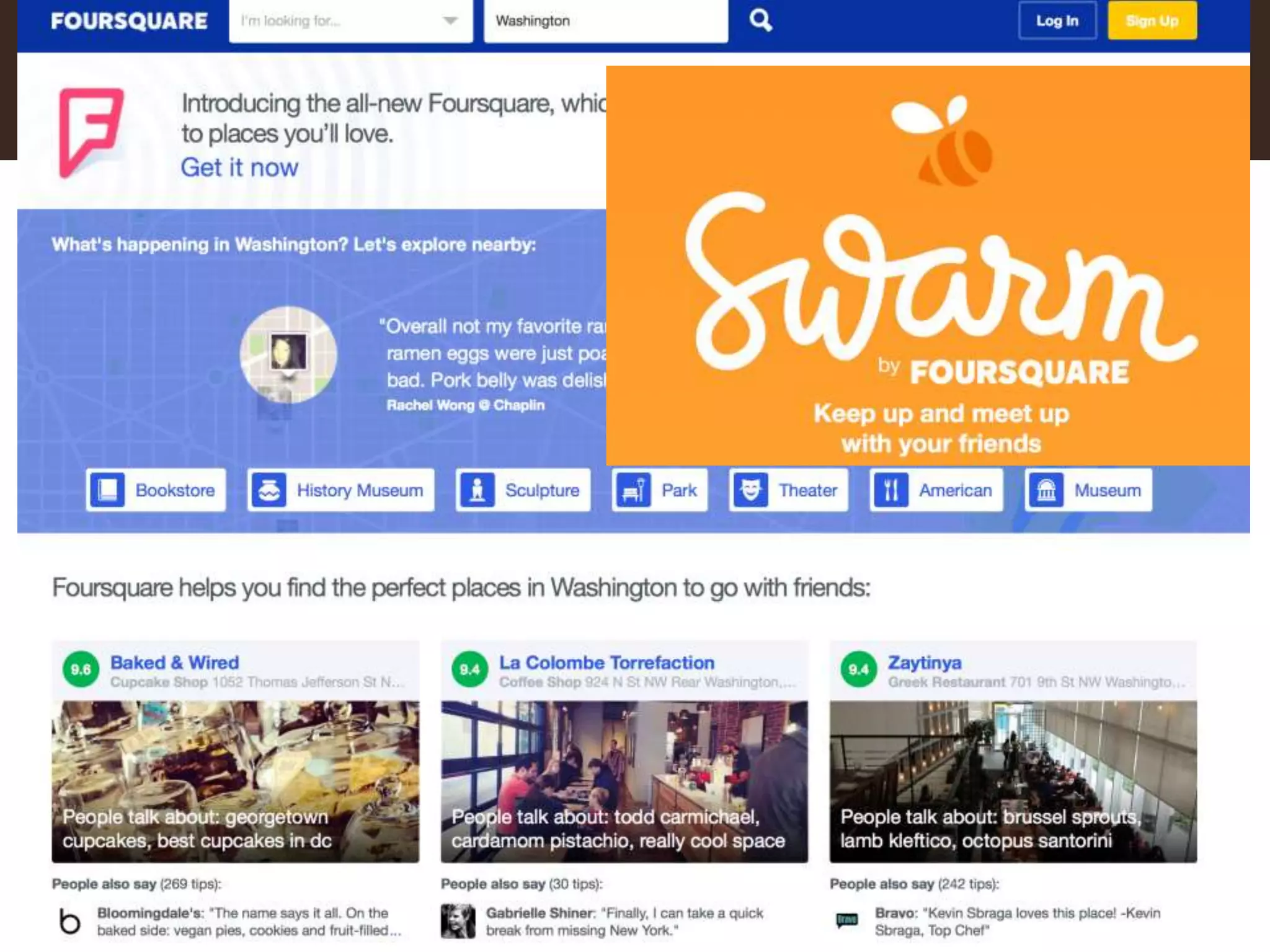Select the History Museum category icon

click(x=269, y=490)
